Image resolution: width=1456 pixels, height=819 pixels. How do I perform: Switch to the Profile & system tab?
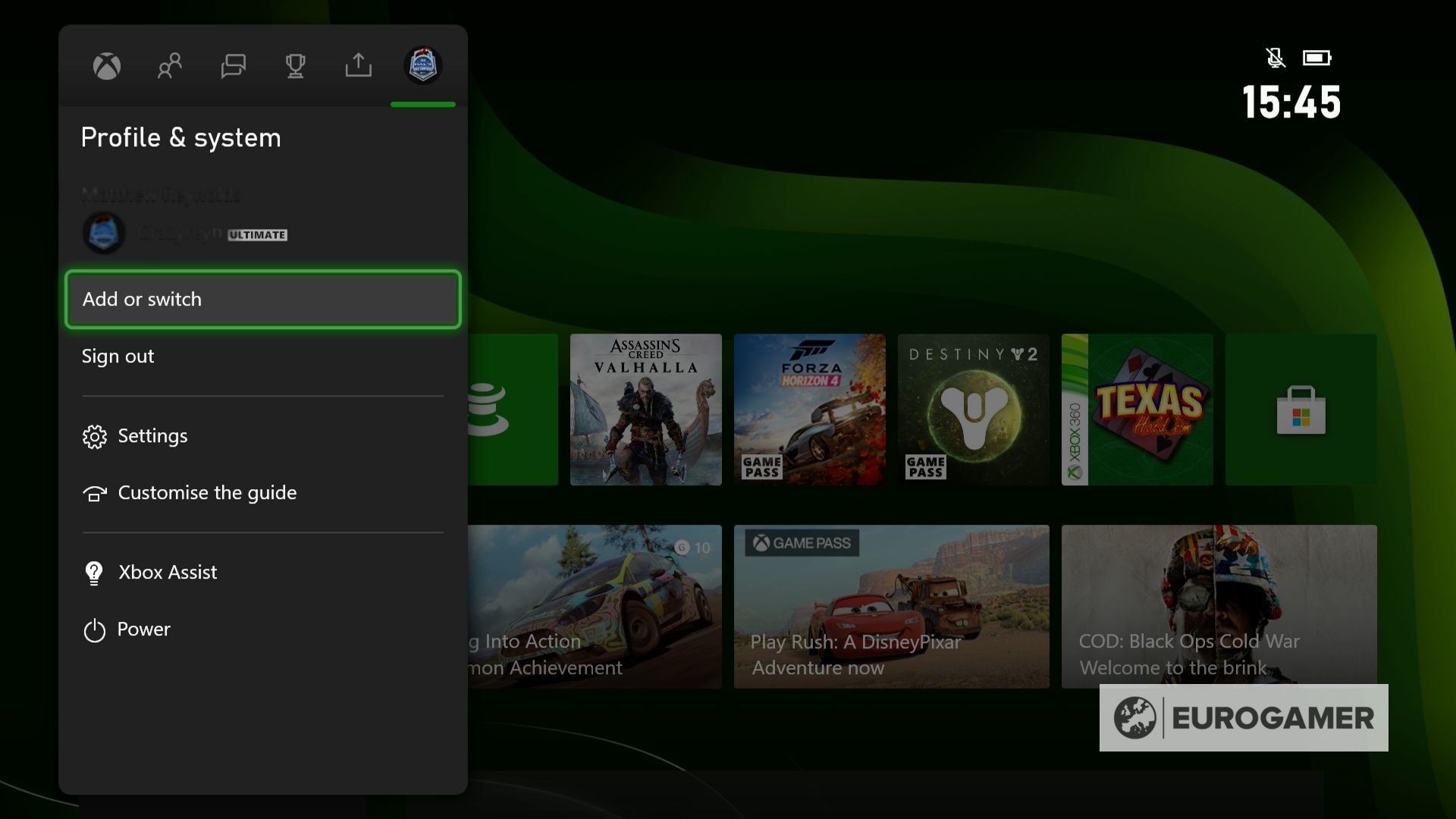[422, 66]
